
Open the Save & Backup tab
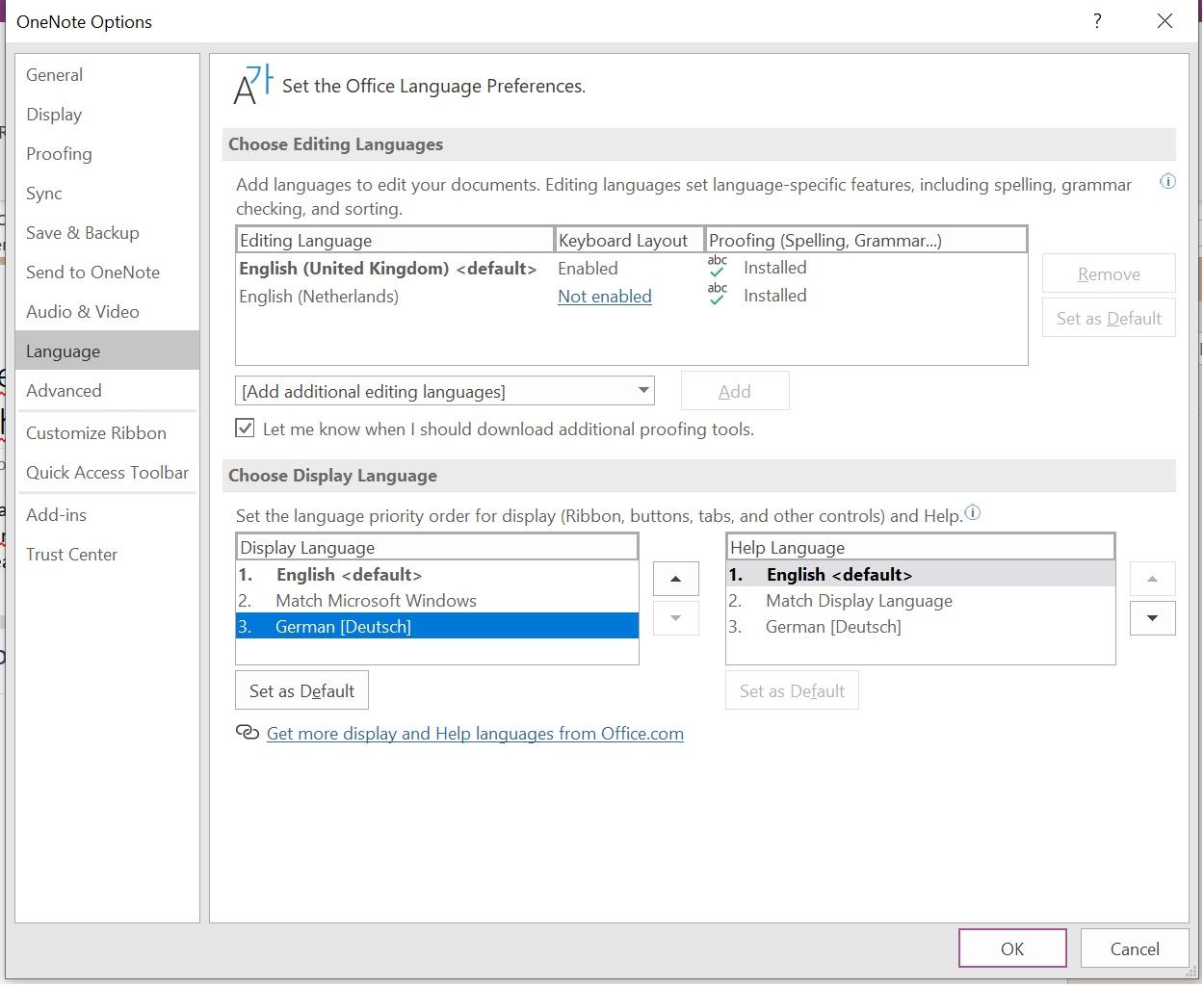[107, 232]
